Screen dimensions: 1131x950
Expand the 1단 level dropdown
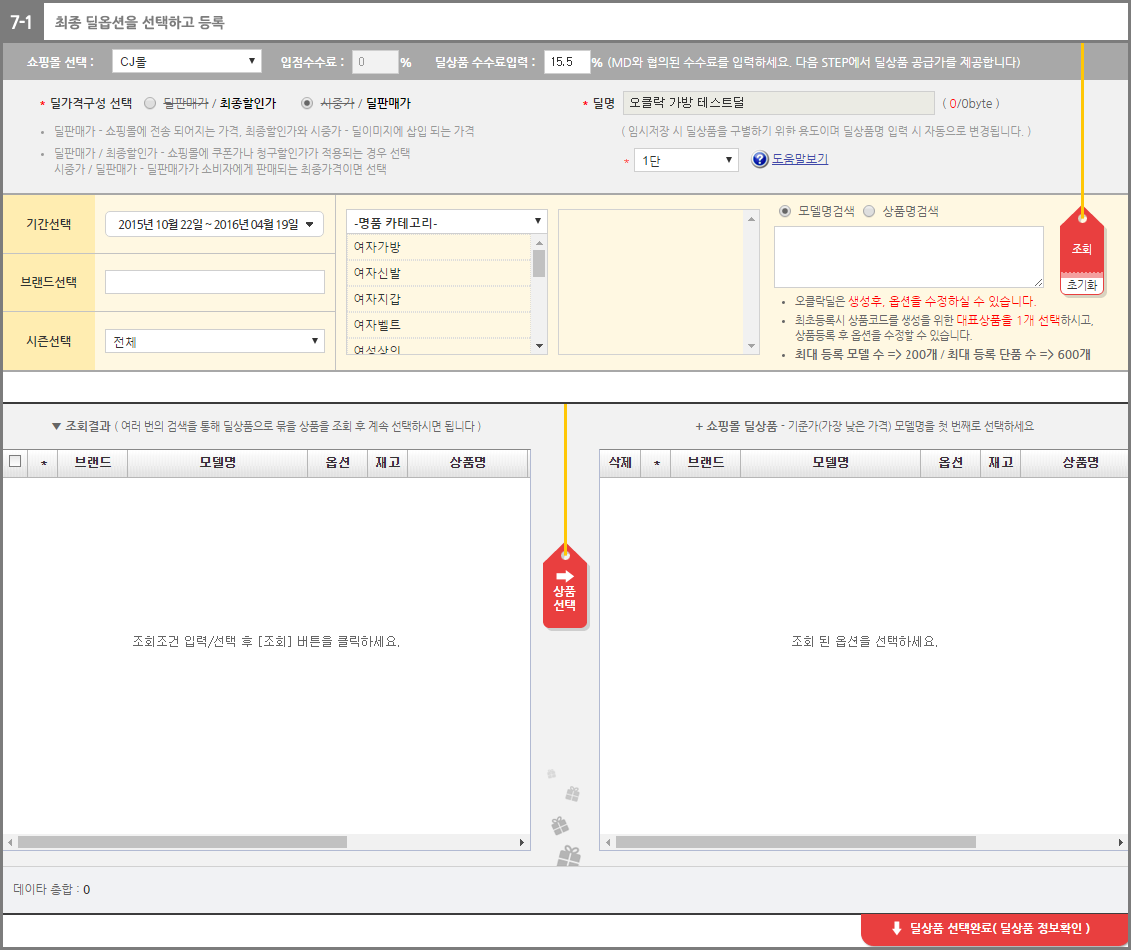(685, 160)
